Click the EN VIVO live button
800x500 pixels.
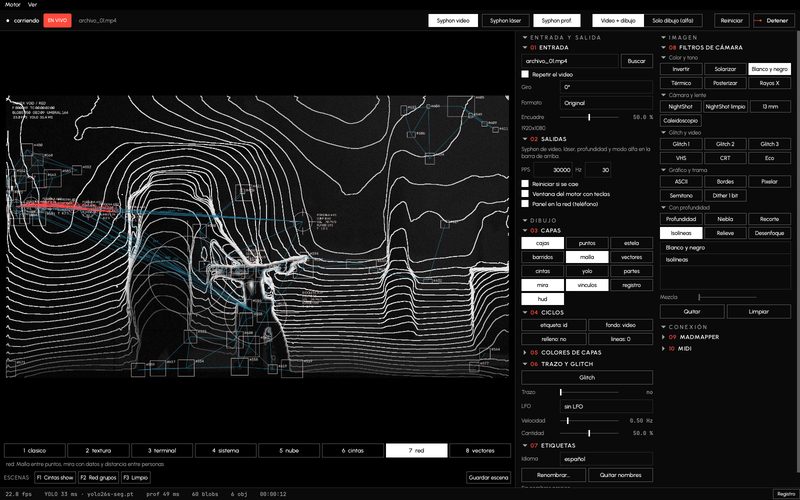coord(57,20)
